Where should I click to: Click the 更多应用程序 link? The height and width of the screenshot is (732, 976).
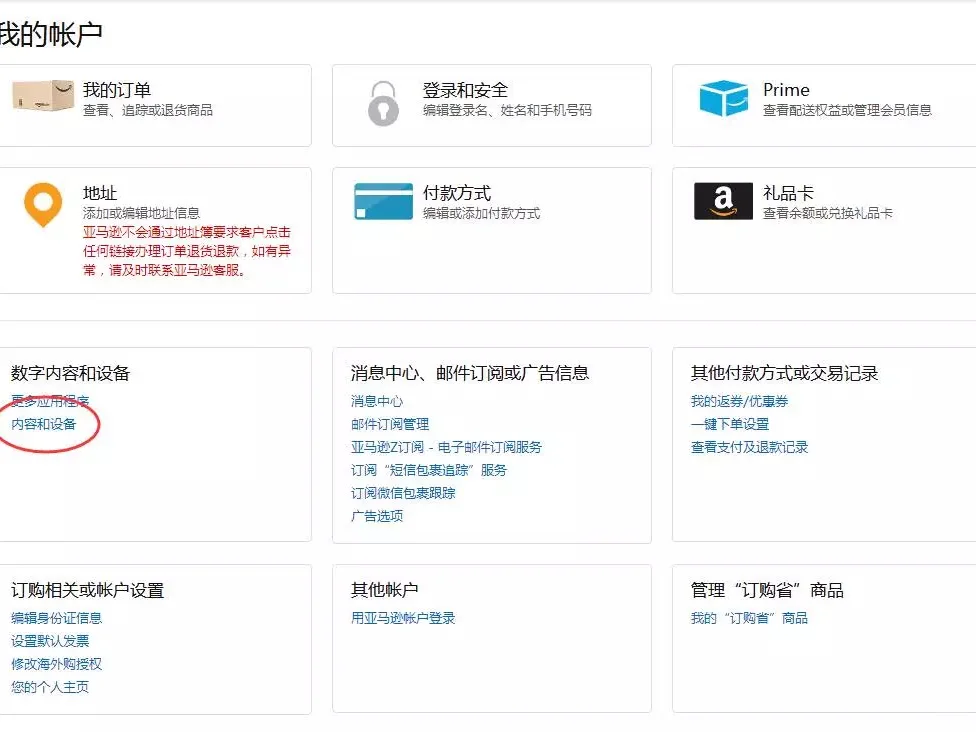click(50, 401)
